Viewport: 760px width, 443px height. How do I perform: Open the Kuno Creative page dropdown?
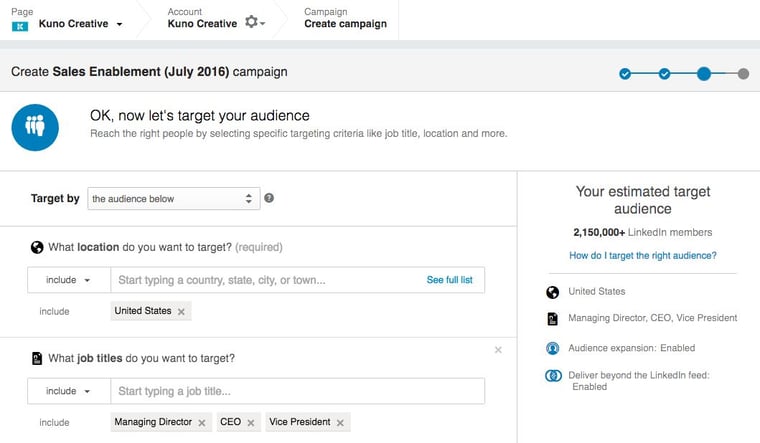[120, 24]
